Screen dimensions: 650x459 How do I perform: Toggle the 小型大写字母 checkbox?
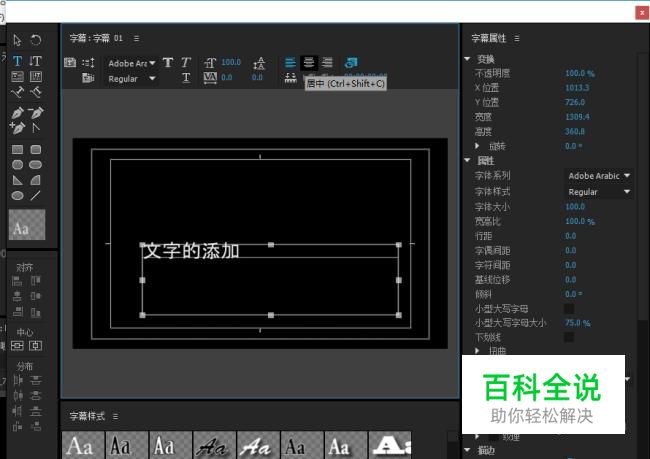[x=569, y=309]
